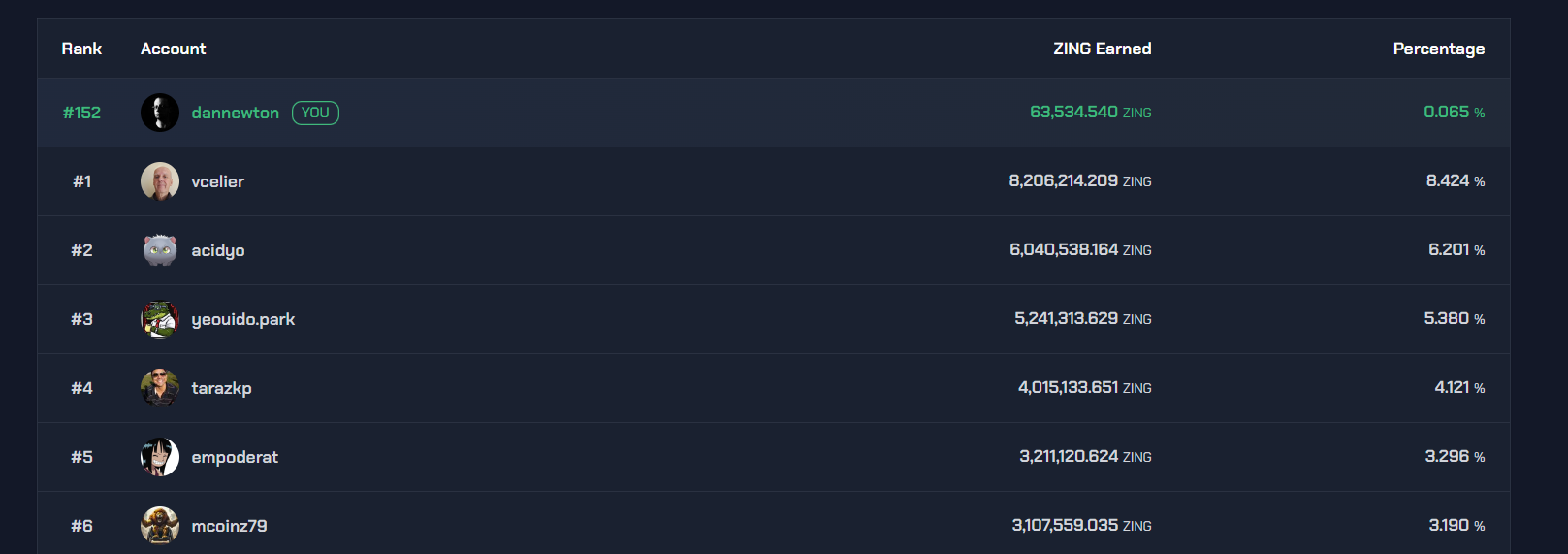1568x554 pixels.
Task: Open yeouido.park's avatar image
Action: click(160, 319)
